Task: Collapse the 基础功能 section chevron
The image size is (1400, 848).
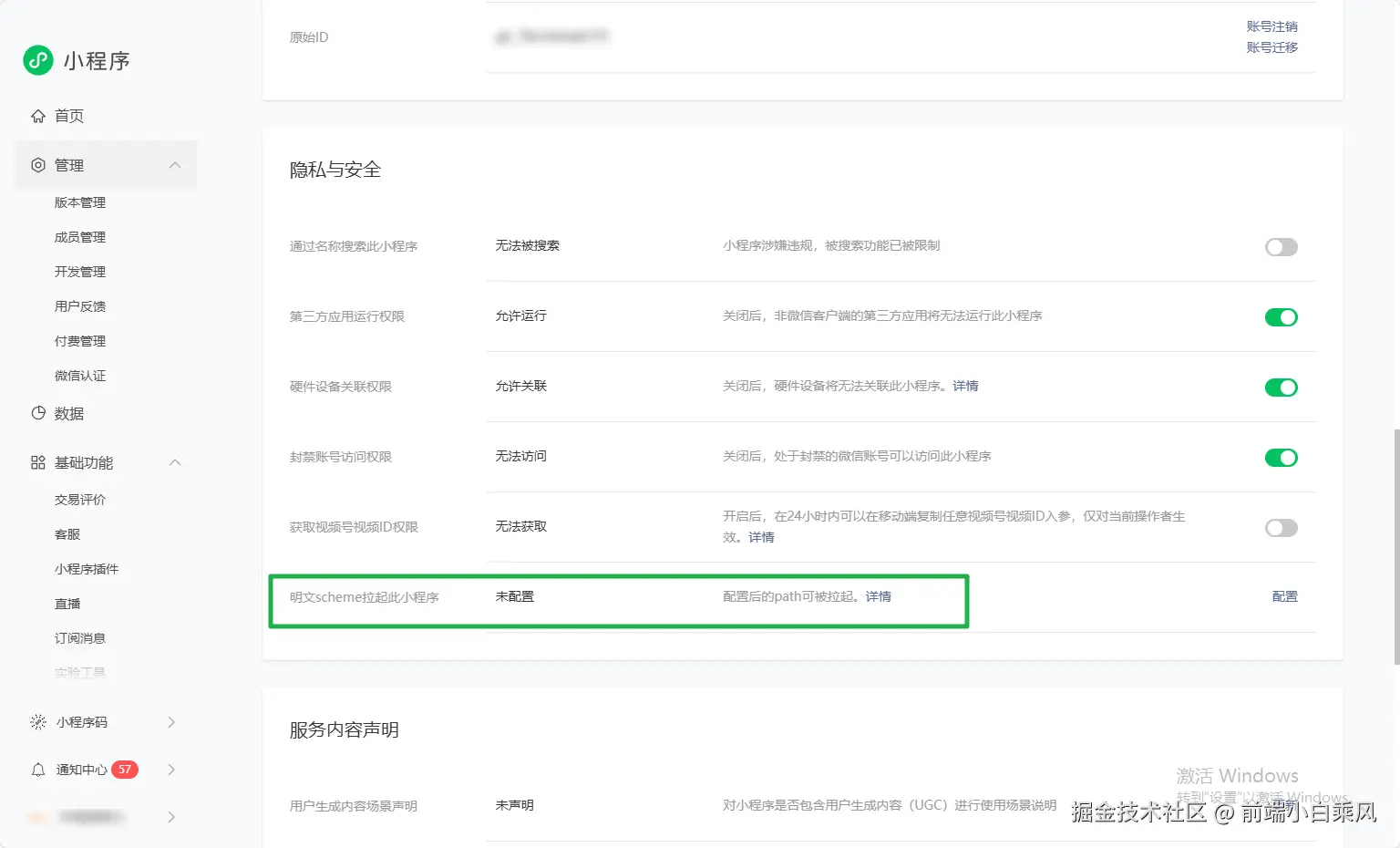Action: pos(175,462)
